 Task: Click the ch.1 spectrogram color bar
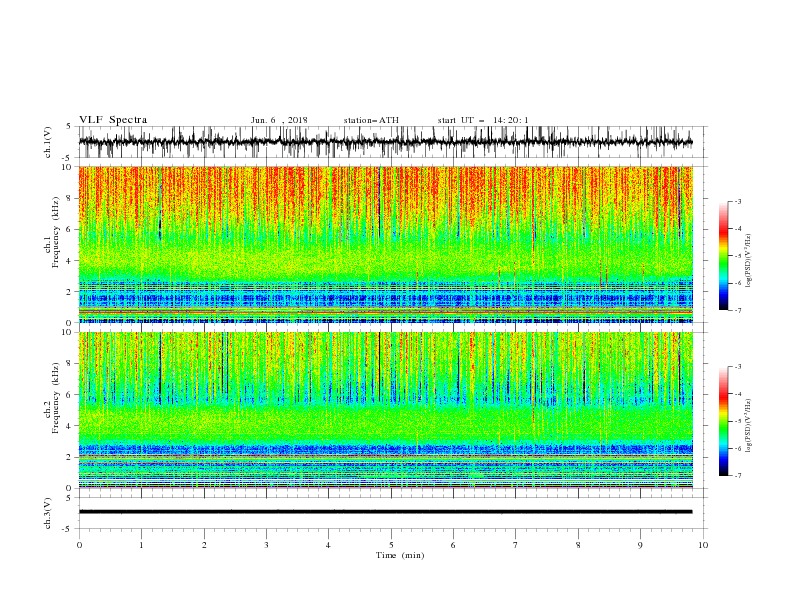coord(723,256)
